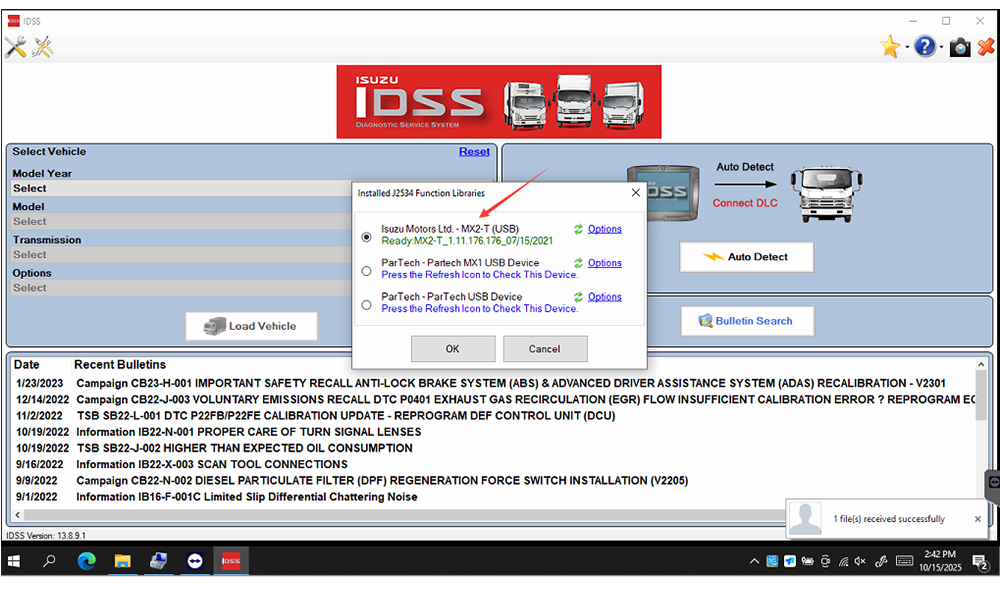Viewport: 1000px width, 600px height.
Task: Open the favorites star icon
Action: 889,46
